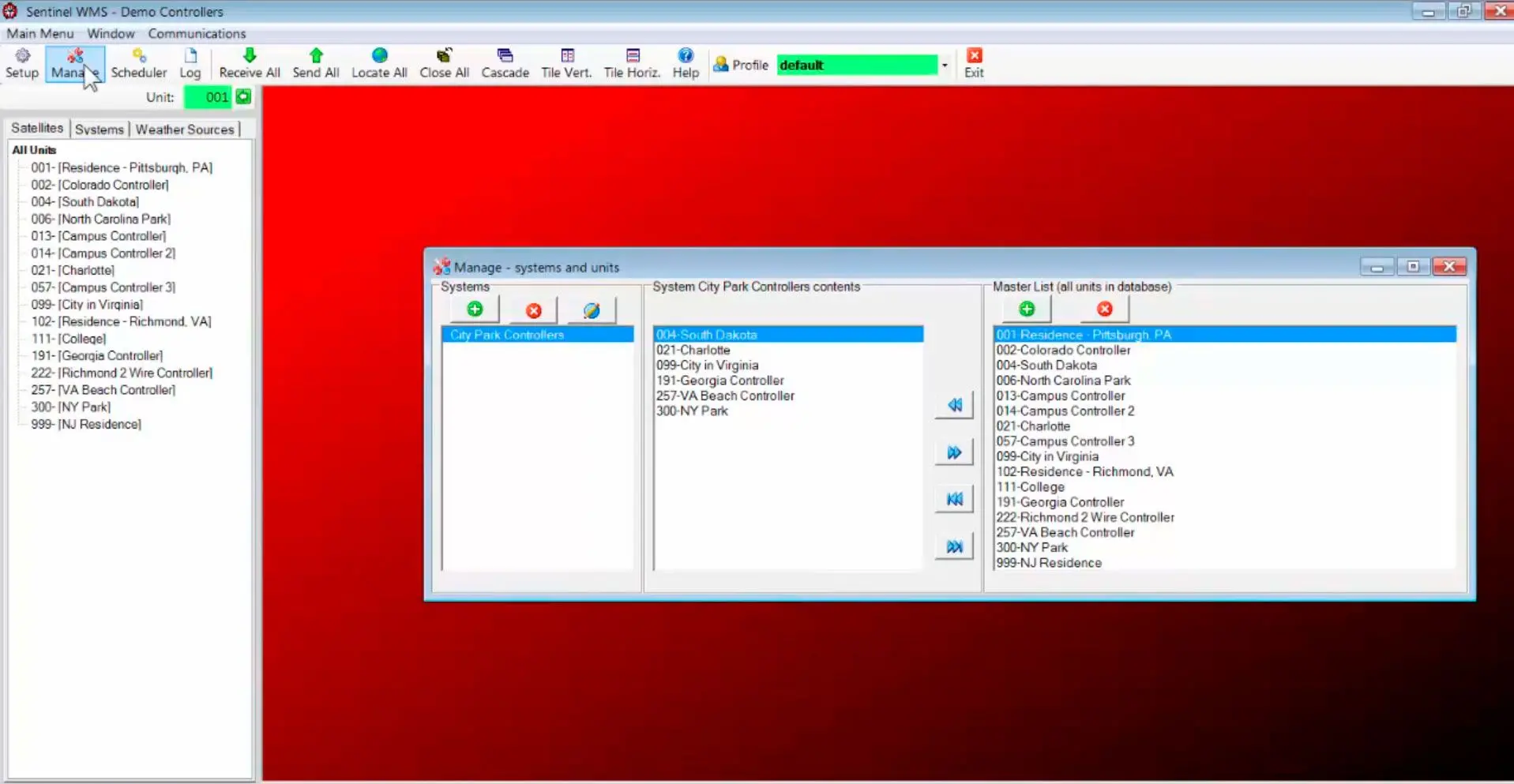Add a new system with green plus

coord(475,309)
